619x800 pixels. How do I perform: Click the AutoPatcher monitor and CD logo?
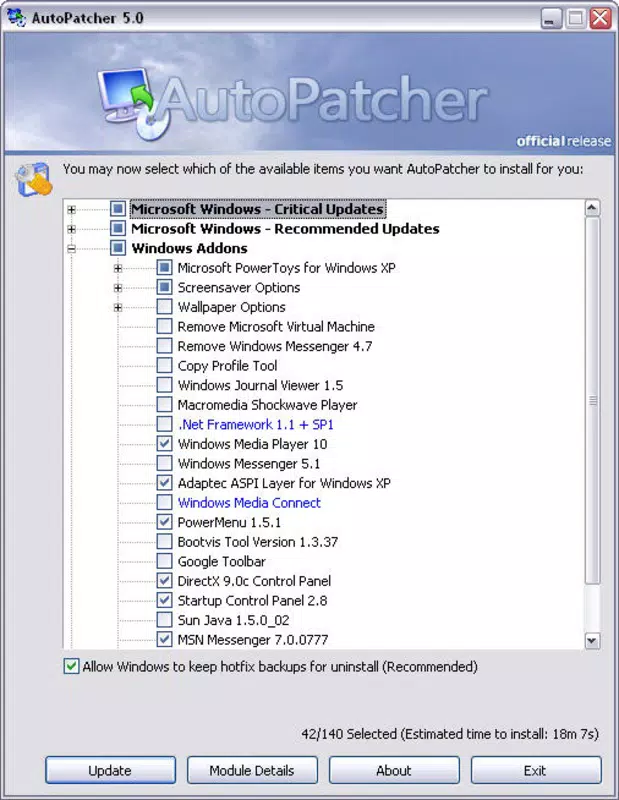tap(134, 104)
